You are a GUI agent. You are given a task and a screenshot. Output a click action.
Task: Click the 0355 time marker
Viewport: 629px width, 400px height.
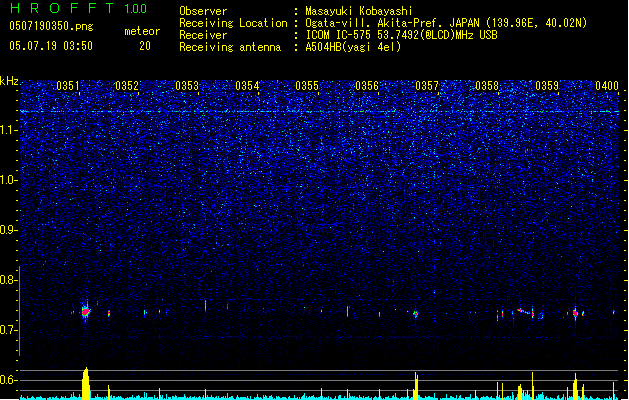tap(307, 86)
